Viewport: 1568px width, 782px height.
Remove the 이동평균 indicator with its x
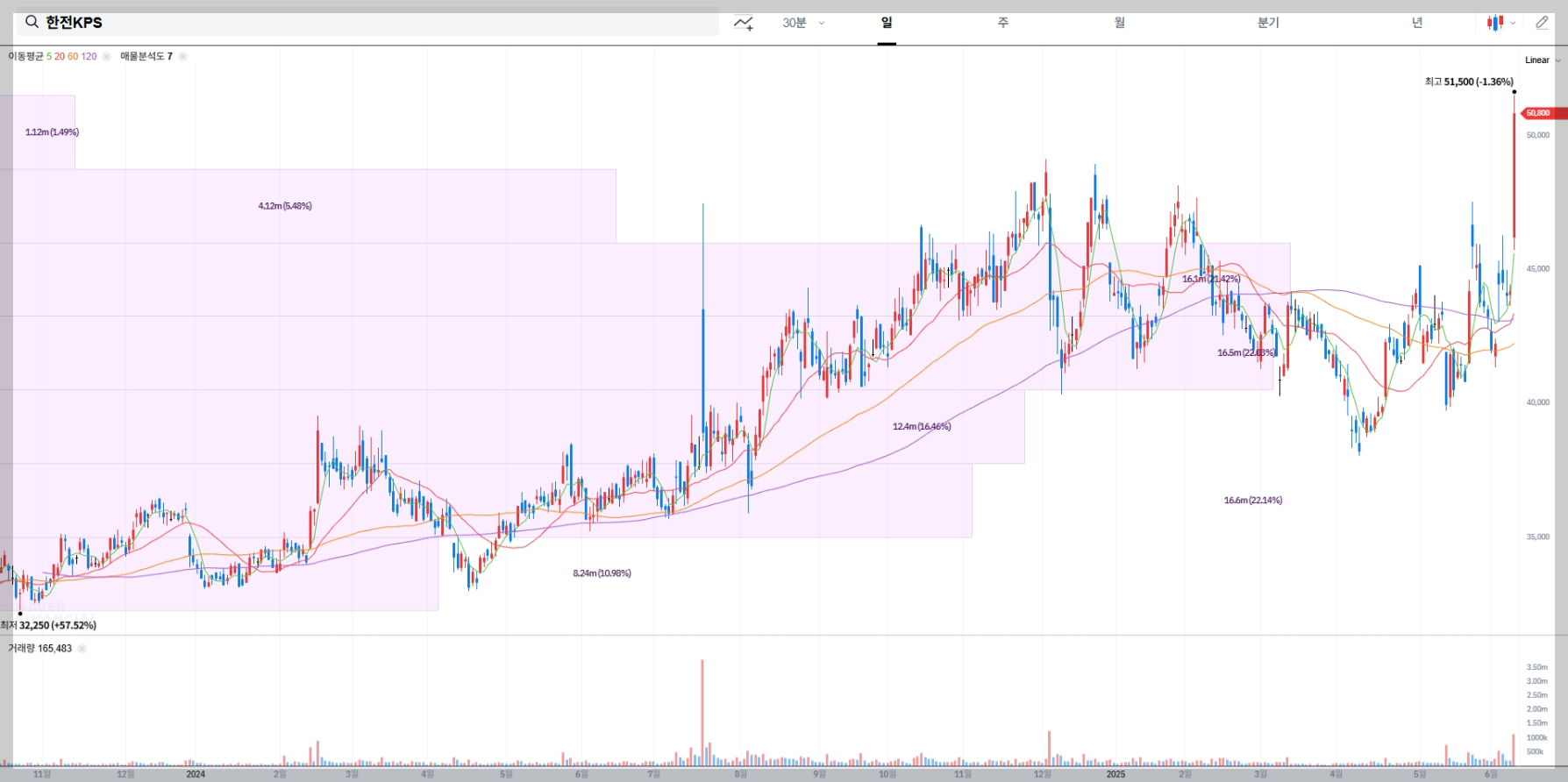pyautogui.click(x=106, y=56)
